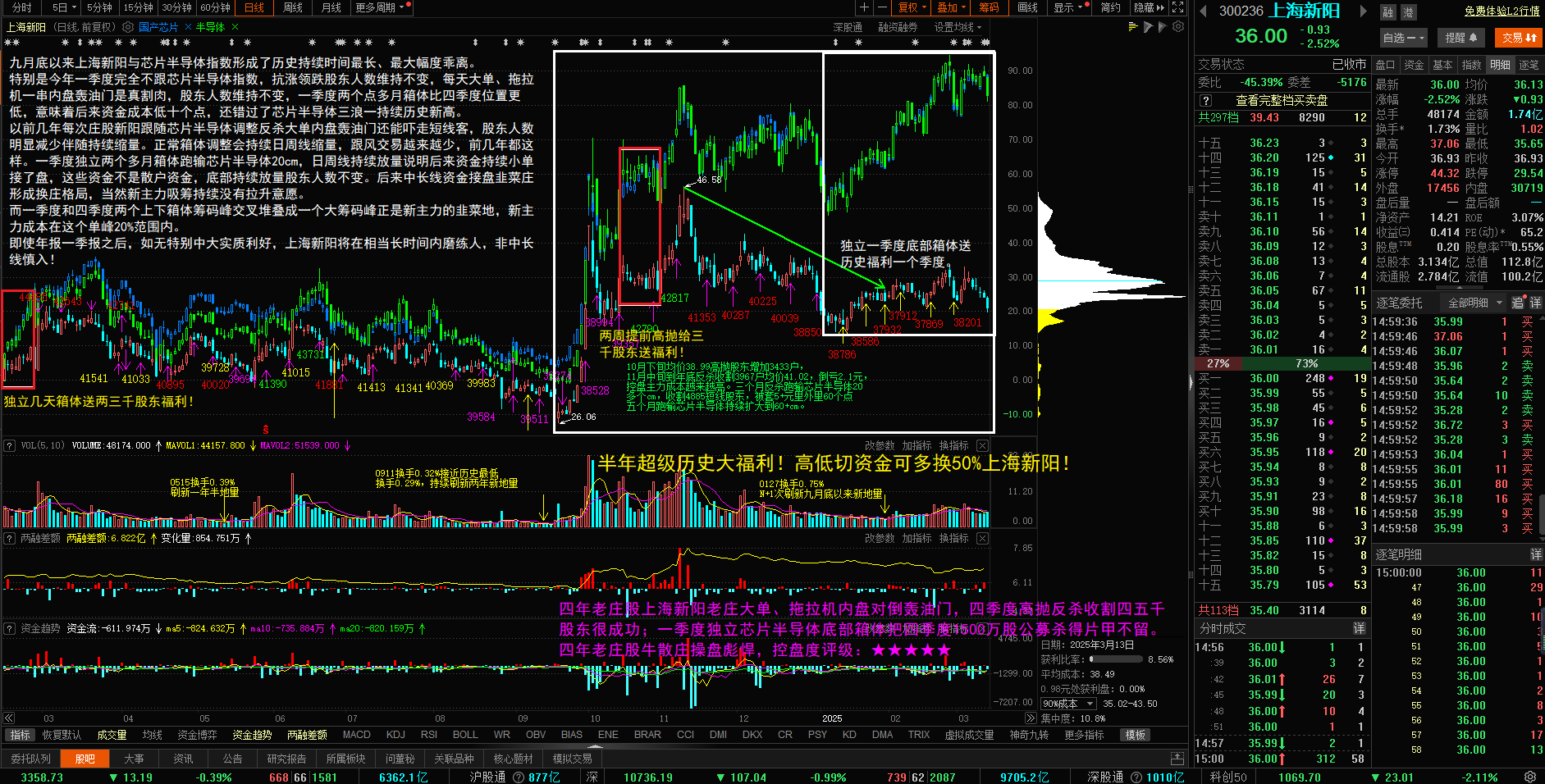Open the 逐笔 tab in quote panel
The image size is (1545, 784).
click(x=1529, y=65)
